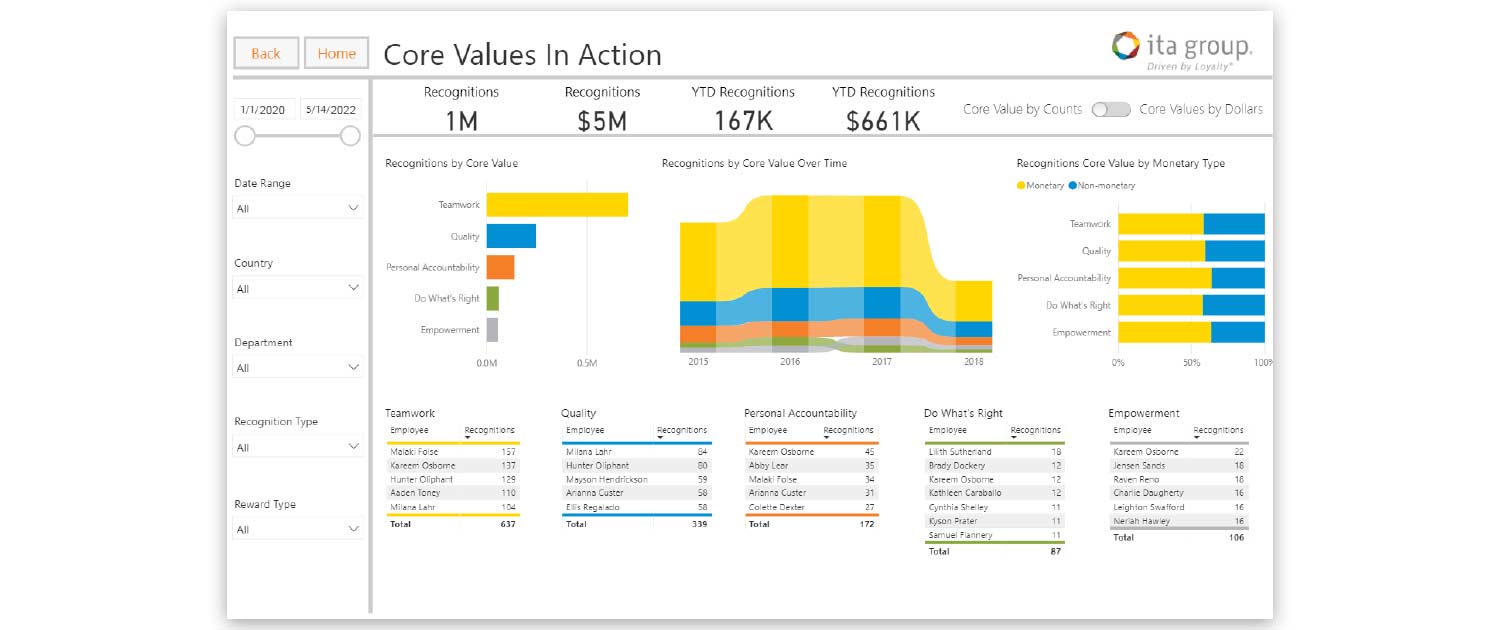The image size is (1500, 630).
Task: Switch toggle to Core Values by Dollars
Action: pyautogui.click(x=1118, y=111)
